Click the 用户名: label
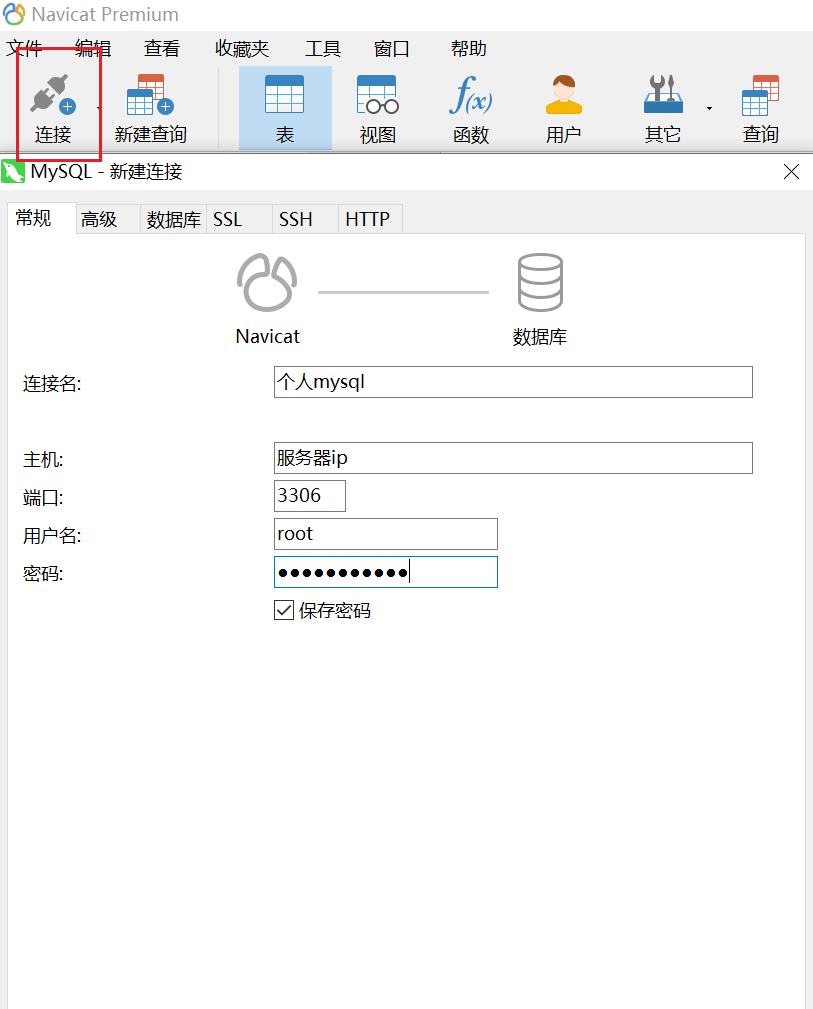Viewport: 813px width, 1009px height. point(52,535)
